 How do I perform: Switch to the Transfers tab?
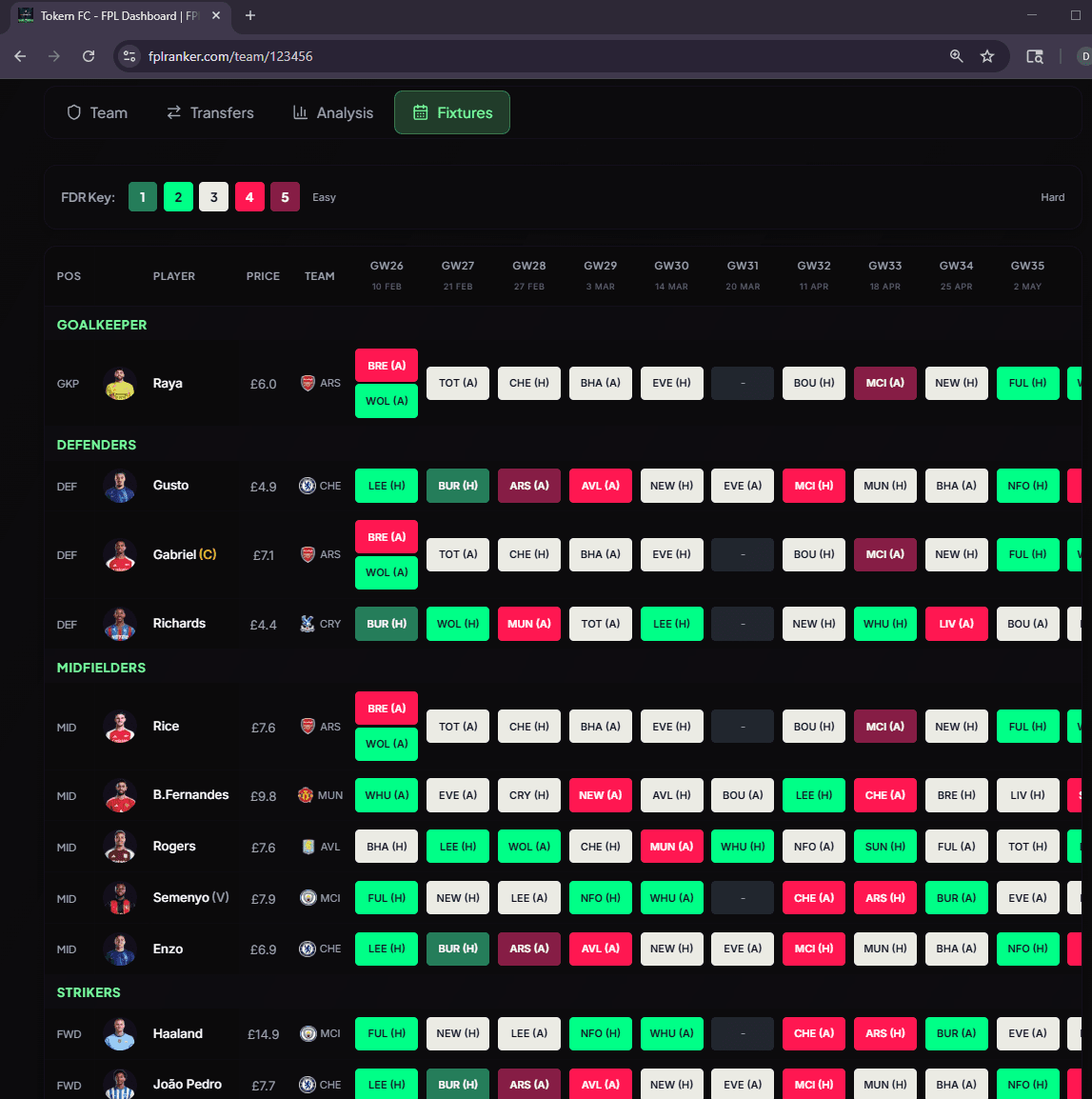(209, 112)
